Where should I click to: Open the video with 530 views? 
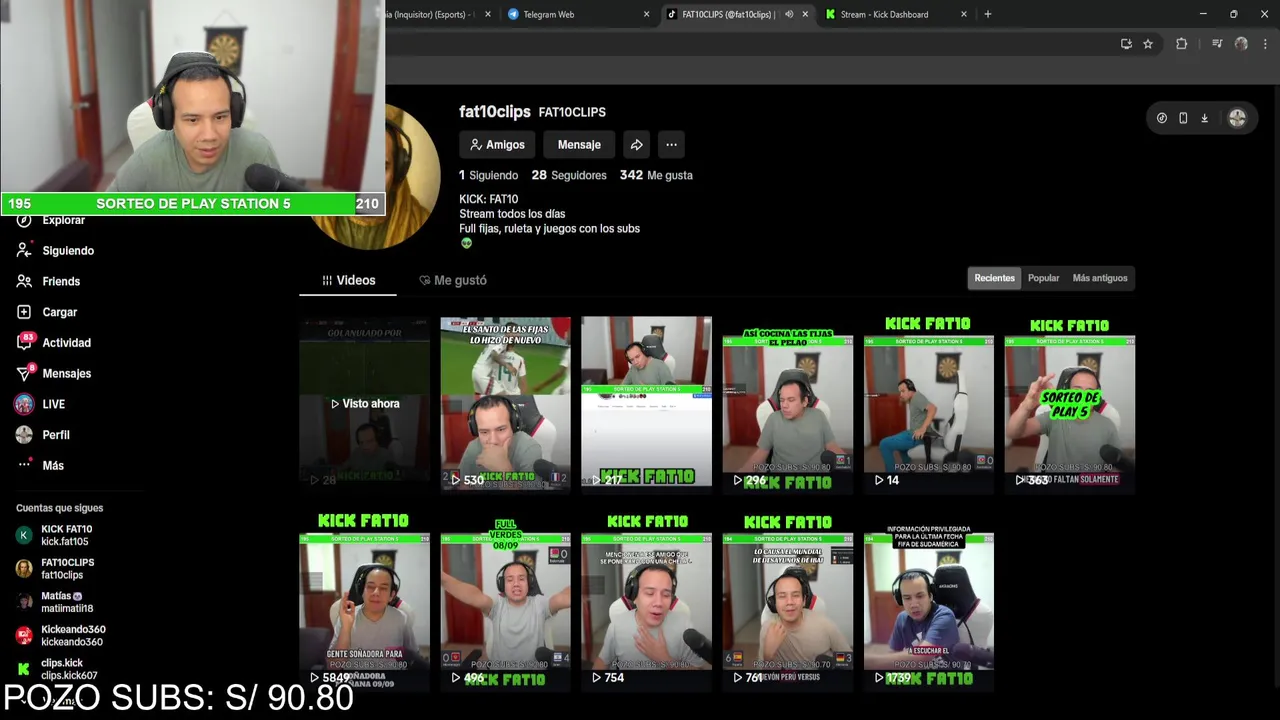click(506, 403)
